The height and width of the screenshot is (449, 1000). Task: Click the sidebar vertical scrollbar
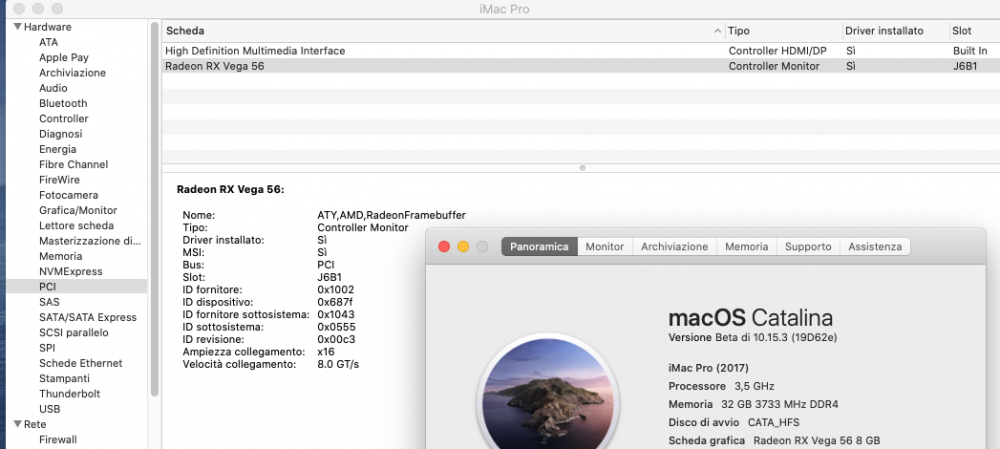[154, 210]
